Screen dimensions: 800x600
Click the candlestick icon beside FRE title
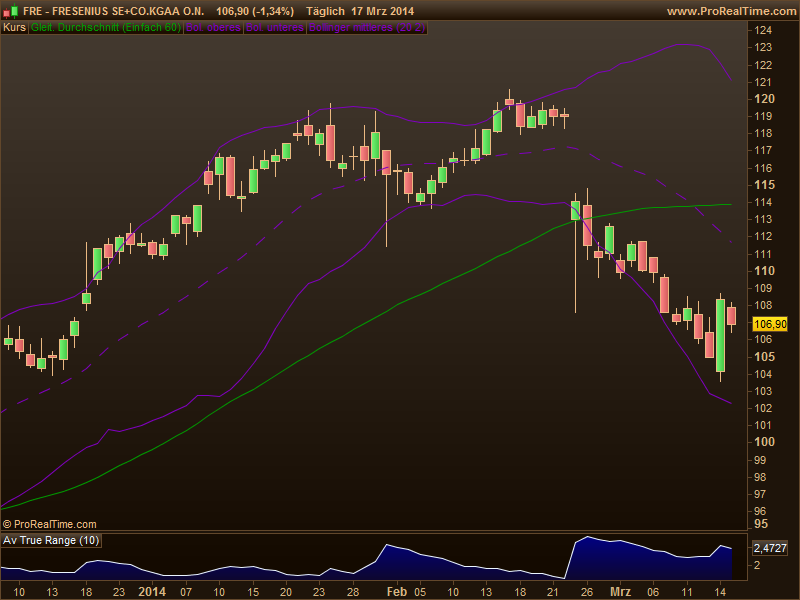tap(10, 11)
